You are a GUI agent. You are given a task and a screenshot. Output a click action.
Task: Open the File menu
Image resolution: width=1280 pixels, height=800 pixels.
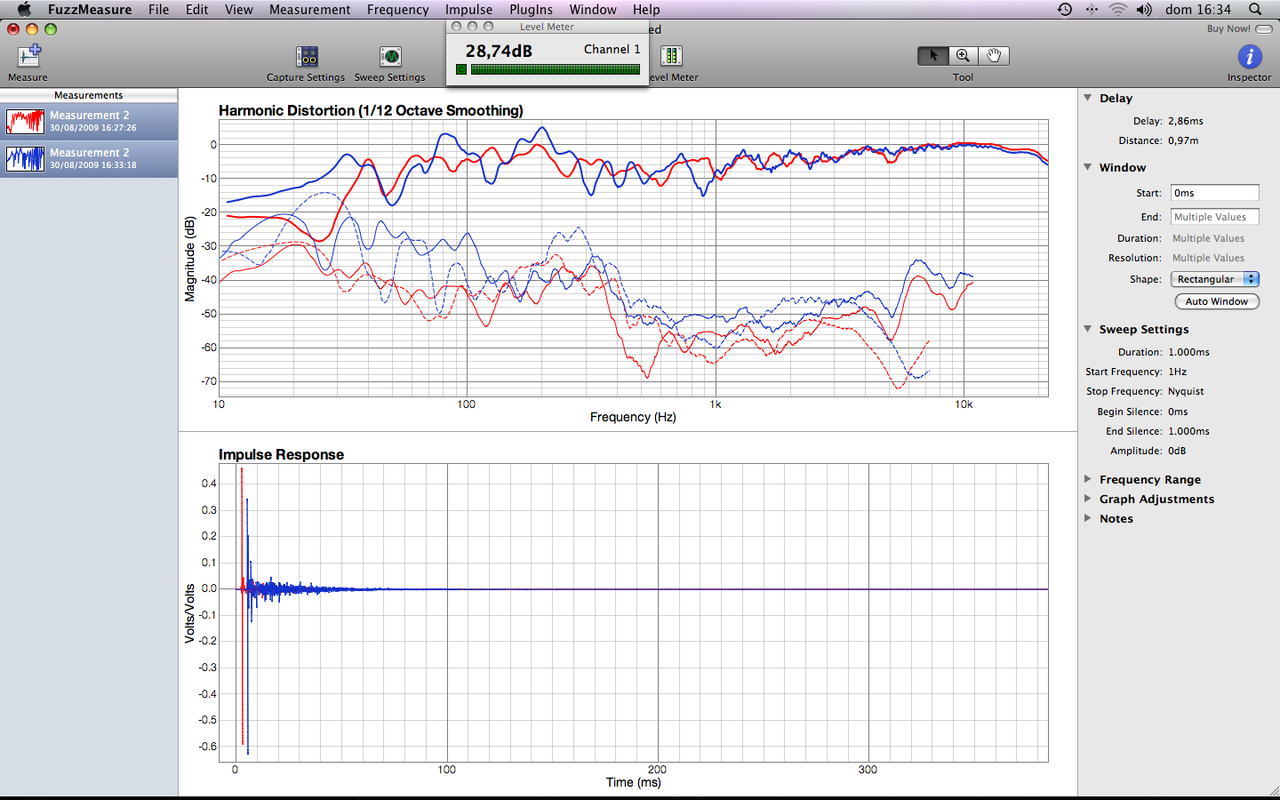tap(158, 9)
